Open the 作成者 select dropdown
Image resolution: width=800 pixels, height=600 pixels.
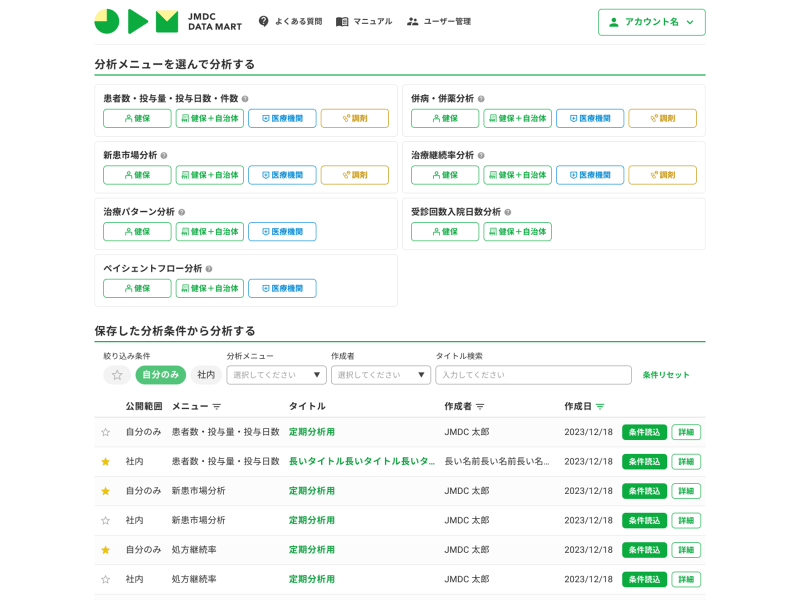point(380,375)
